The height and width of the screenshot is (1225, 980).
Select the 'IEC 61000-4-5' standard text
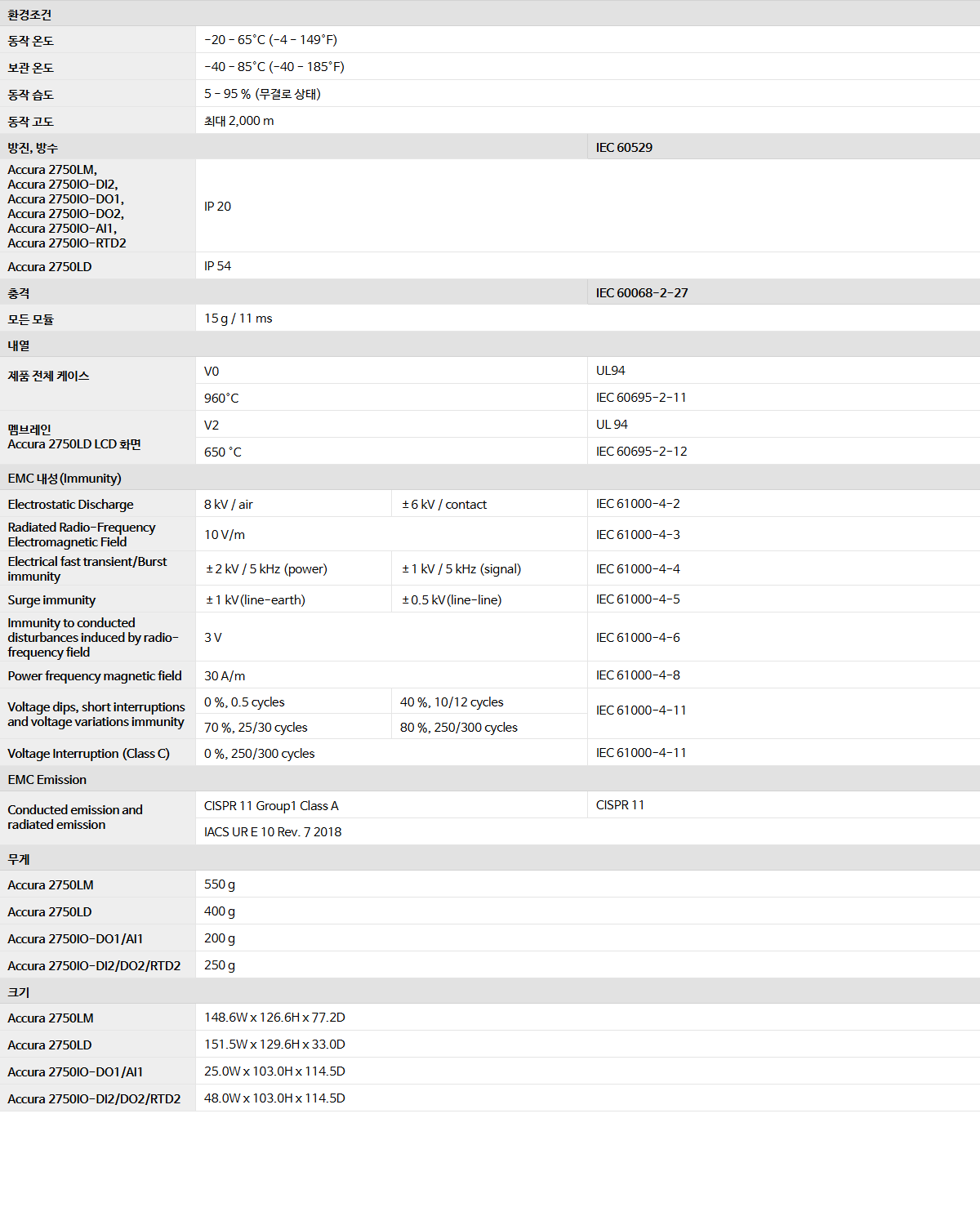click(638, 599)
